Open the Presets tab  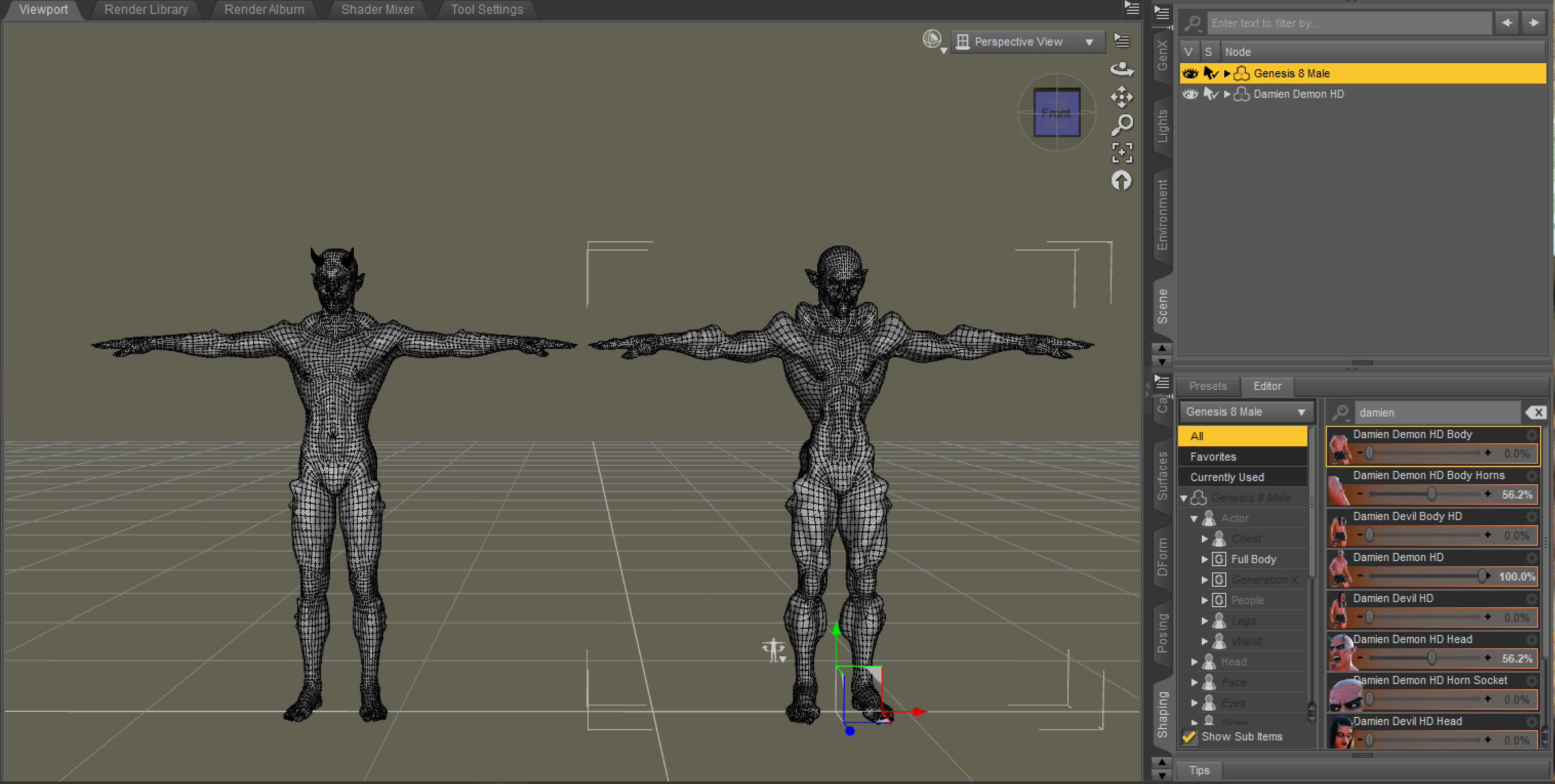point(1207,386)
